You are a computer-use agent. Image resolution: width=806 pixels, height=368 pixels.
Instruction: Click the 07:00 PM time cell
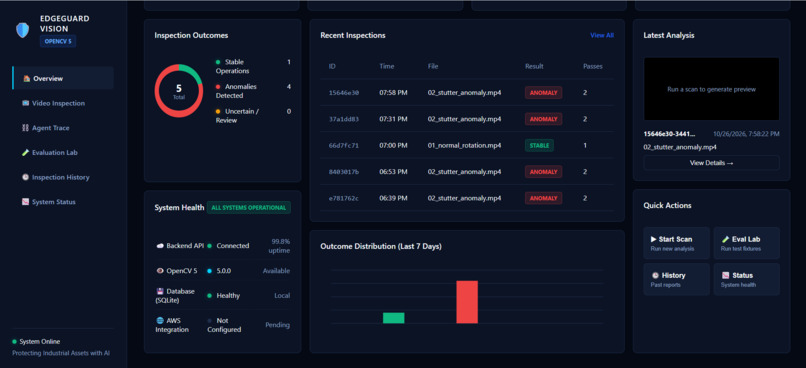(x=393, y=145)
